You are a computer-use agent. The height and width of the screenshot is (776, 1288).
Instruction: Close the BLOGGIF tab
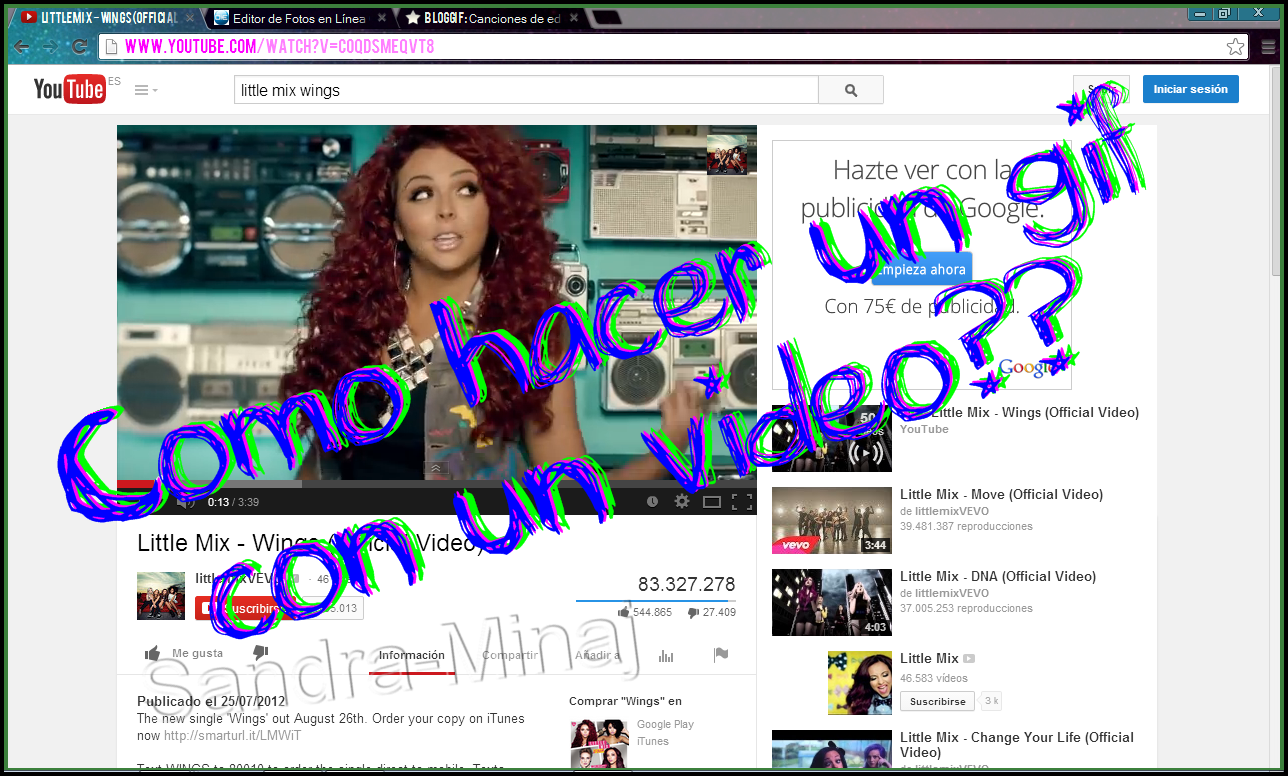pos(572,18)
